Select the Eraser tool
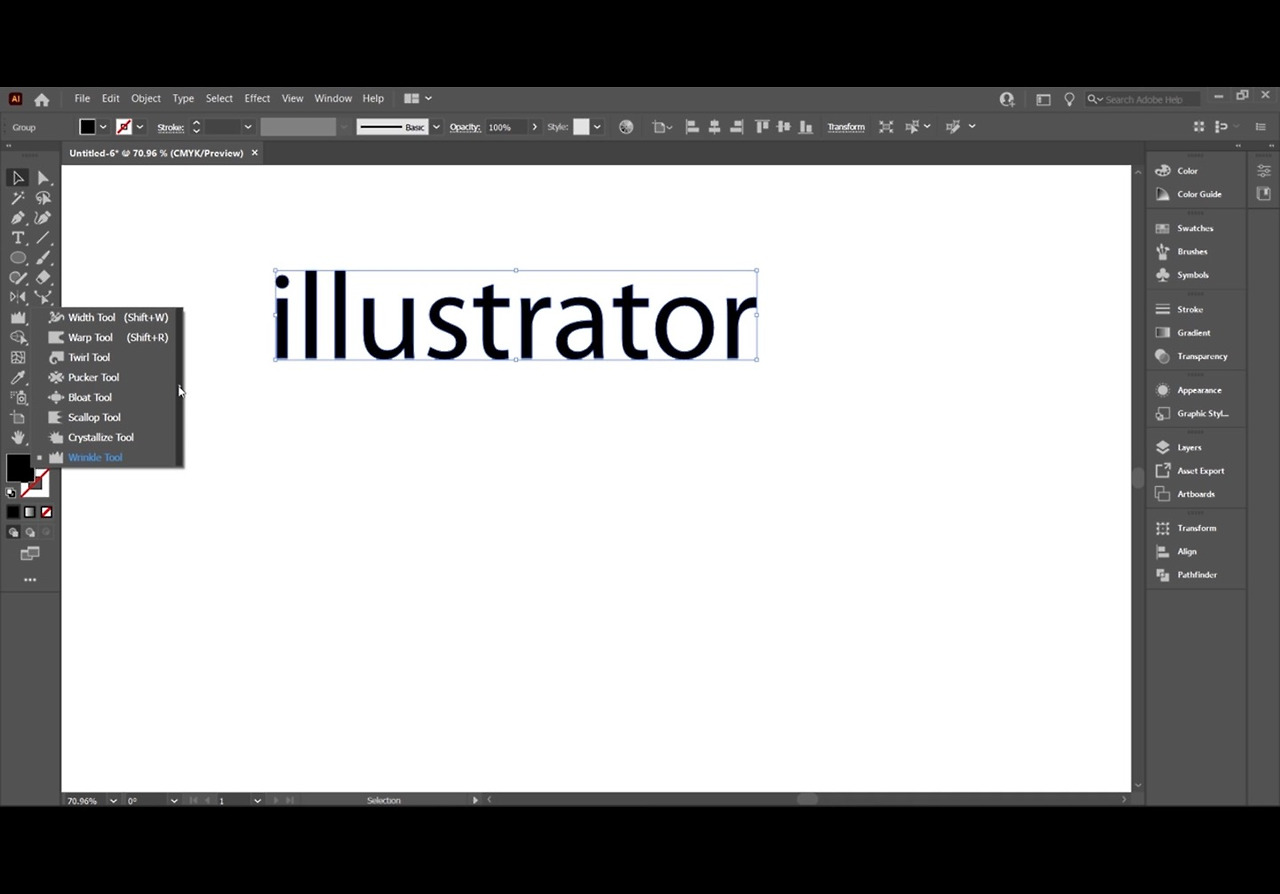 [x=43, y=278]
